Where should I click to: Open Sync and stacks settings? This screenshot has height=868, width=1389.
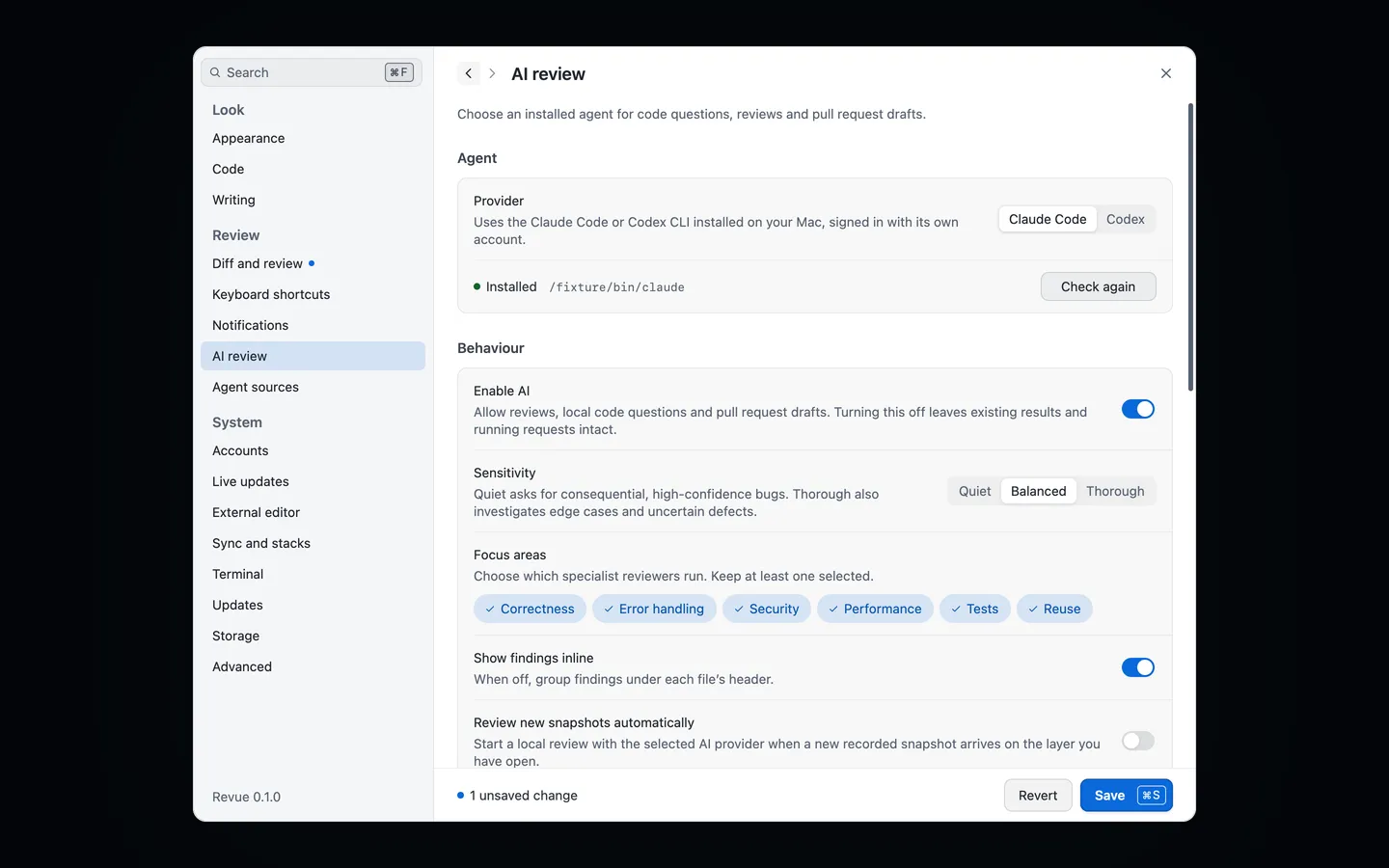coord(313,543)
